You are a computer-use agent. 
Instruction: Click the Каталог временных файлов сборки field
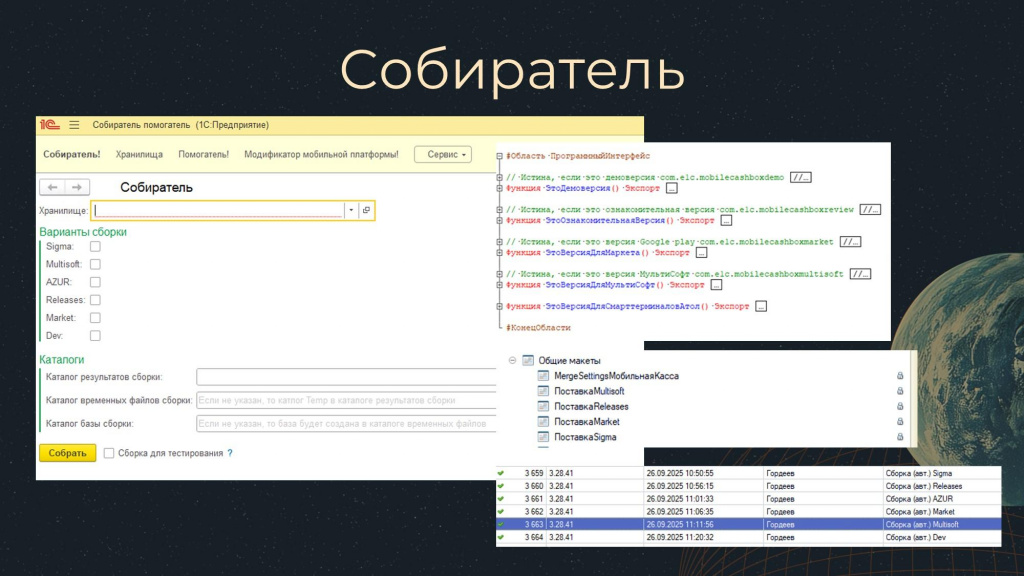pyautogui.click(x=346, y=400)
